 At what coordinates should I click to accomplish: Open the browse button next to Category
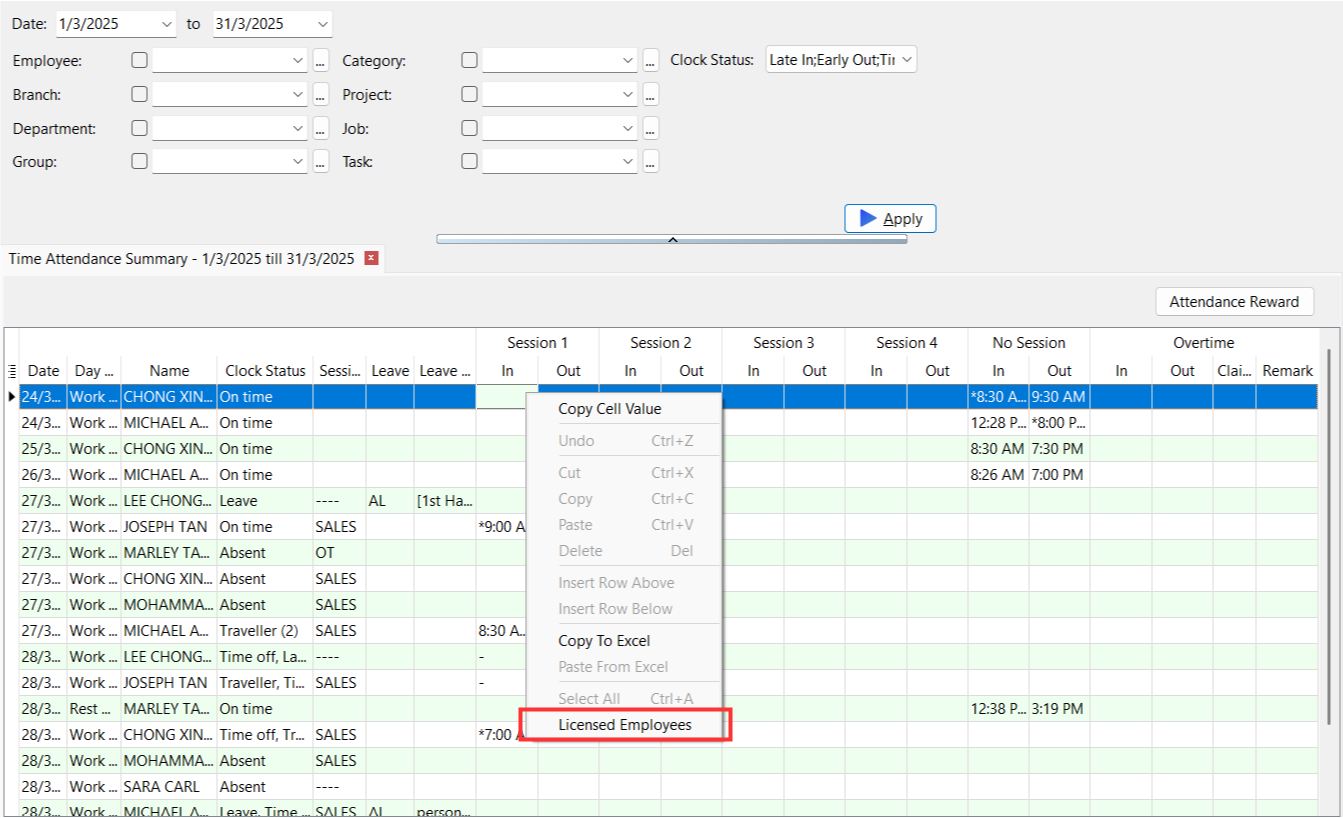(651, 61)
